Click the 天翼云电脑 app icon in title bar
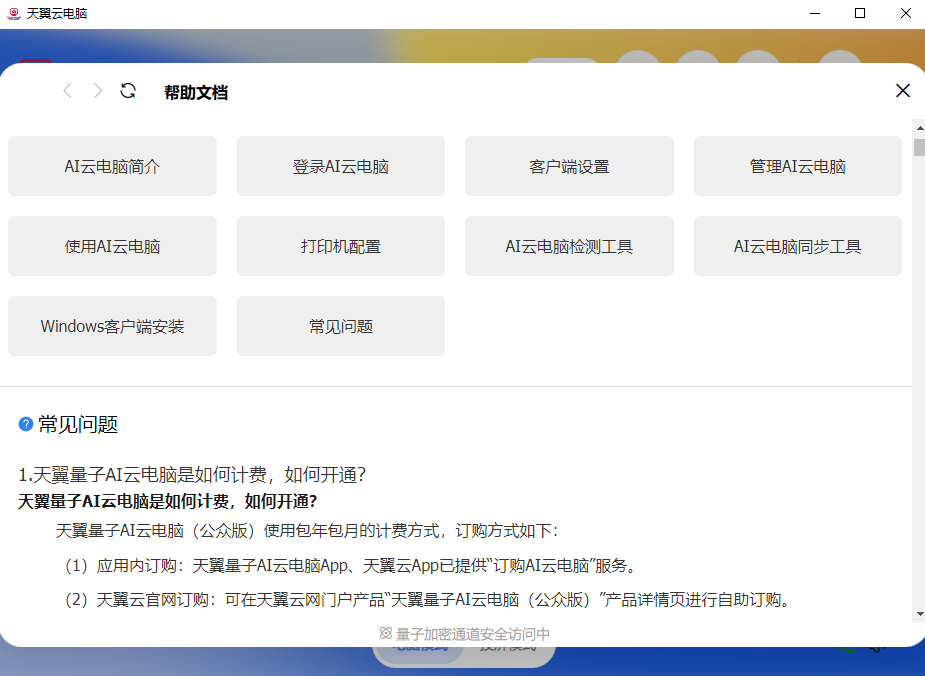The image size is (925, 676). point(14,14)
